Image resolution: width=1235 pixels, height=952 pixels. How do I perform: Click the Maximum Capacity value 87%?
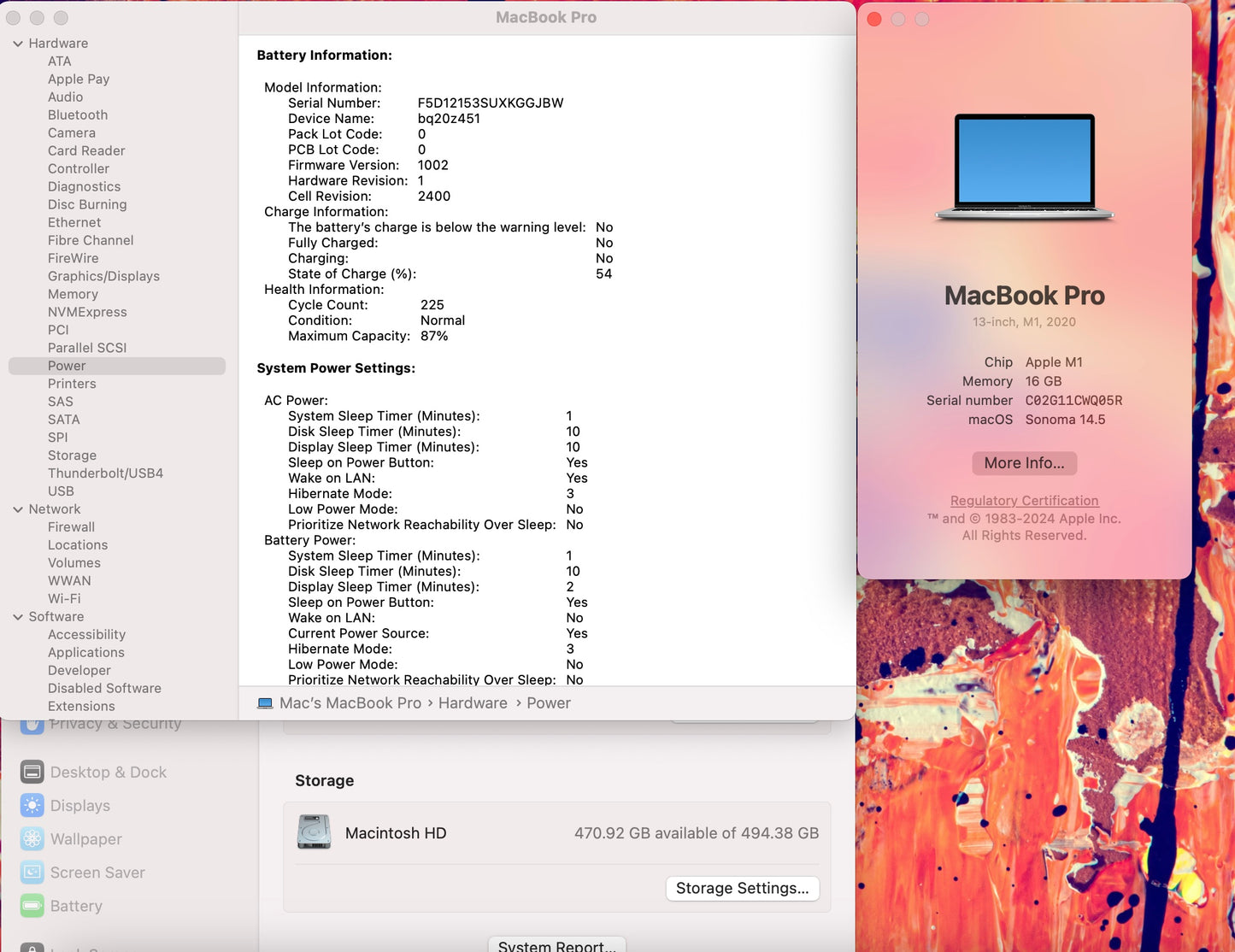click(434, 337)
